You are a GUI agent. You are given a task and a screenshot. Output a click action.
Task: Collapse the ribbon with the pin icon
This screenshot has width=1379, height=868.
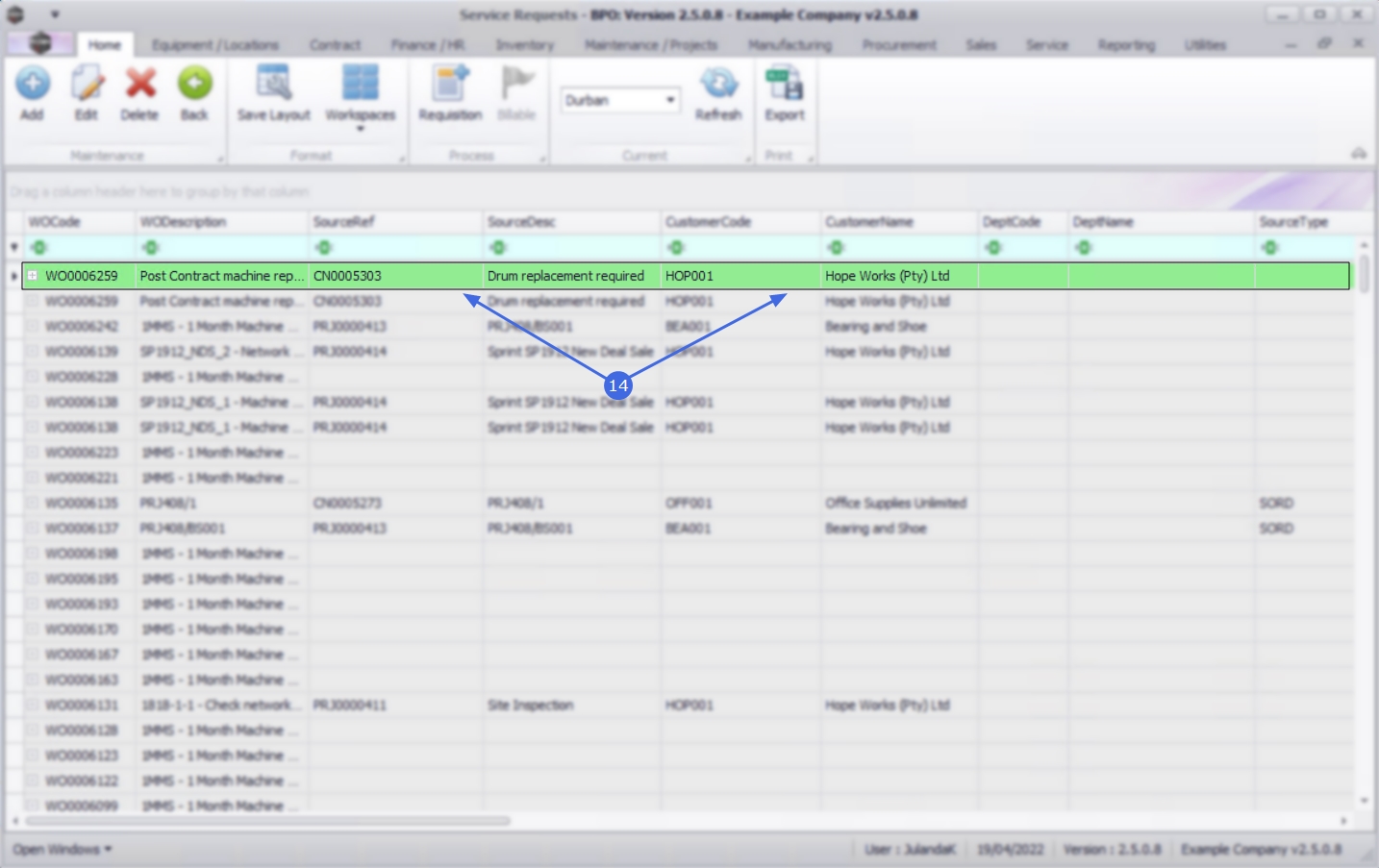coord(1359,154)
